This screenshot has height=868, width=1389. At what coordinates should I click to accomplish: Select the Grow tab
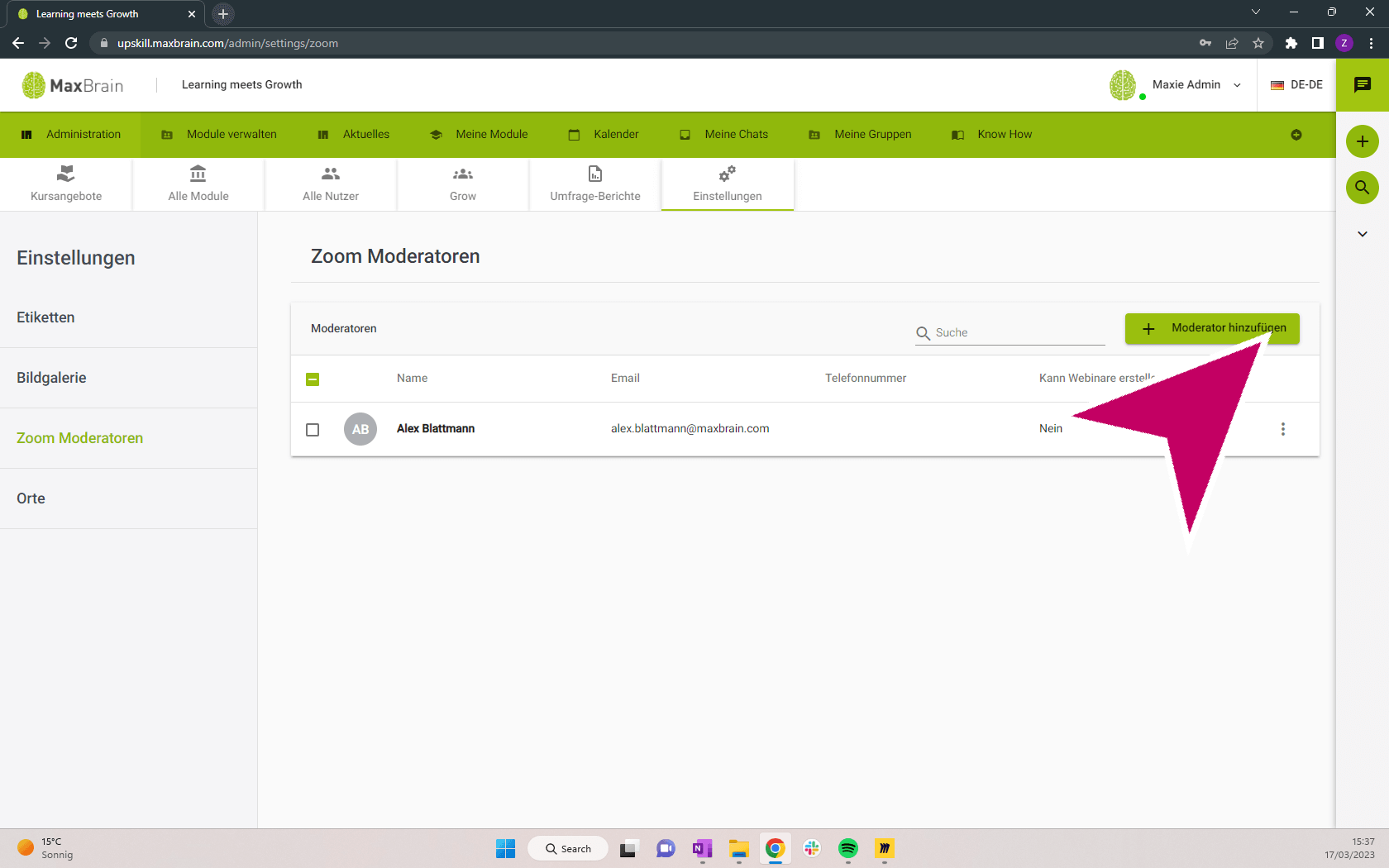pos(463,184)
